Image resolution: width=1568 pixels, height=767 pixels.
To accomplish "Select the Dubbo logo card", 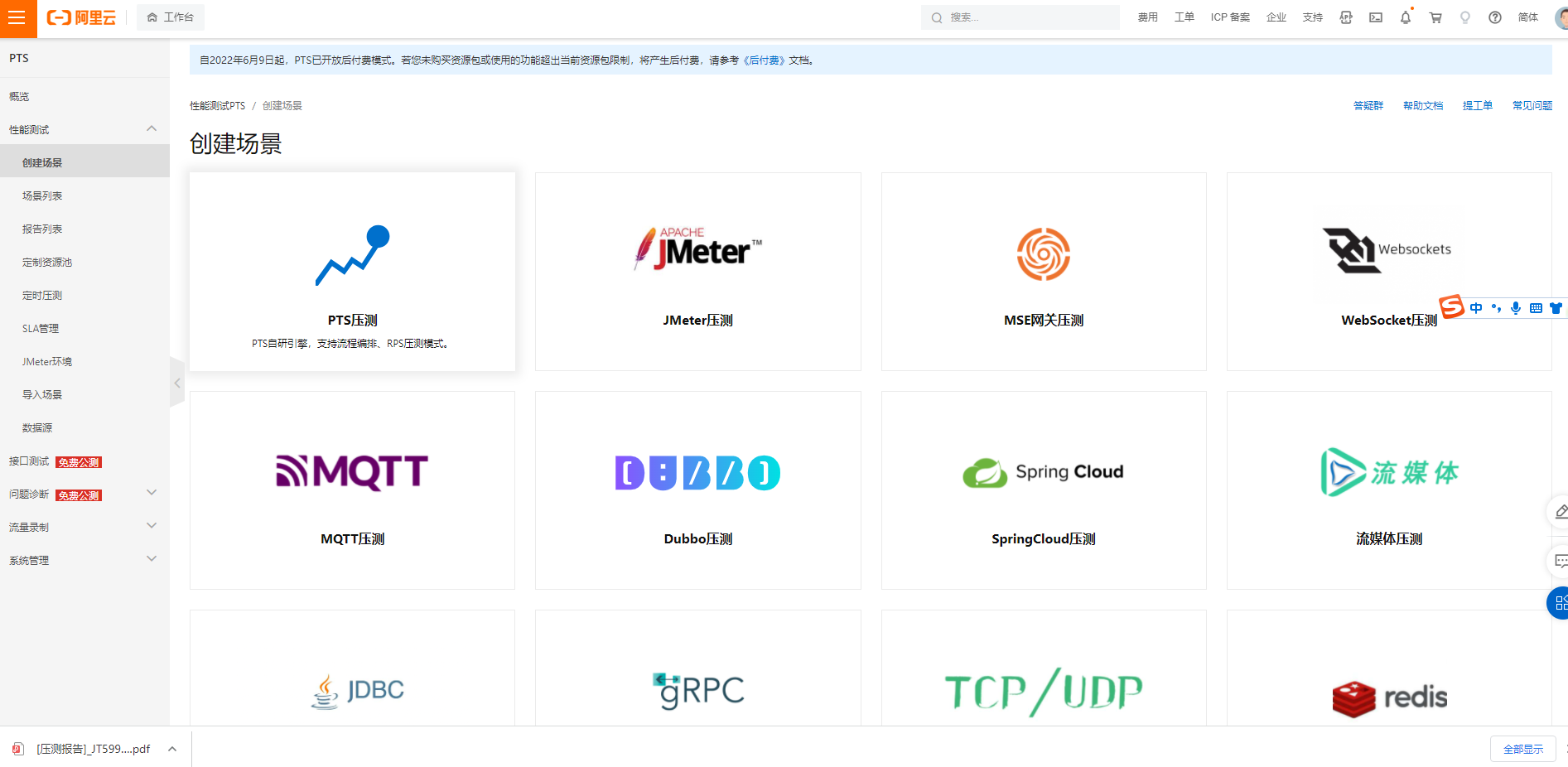I will coord(698,473).
